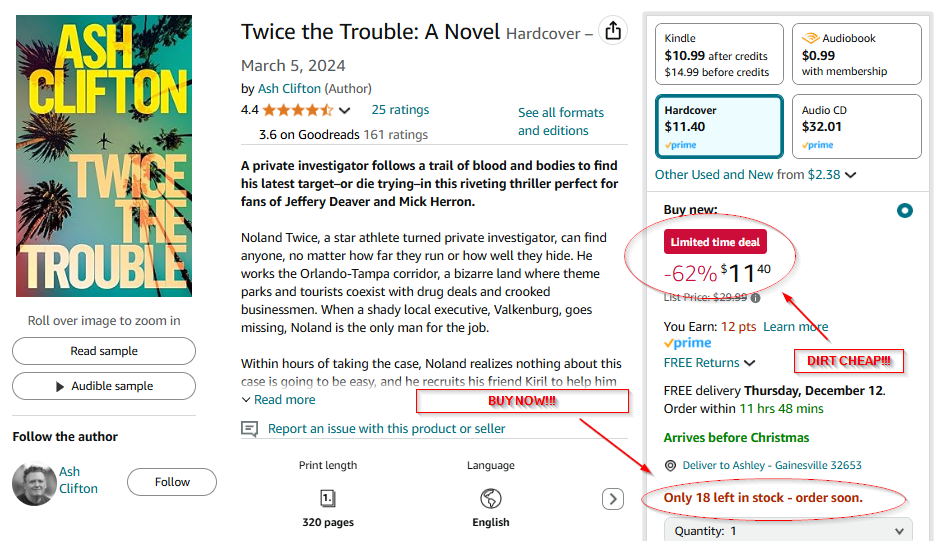The image size is (936, 541).
Task: Select the Buy new radio button
Action: point(905,210)
